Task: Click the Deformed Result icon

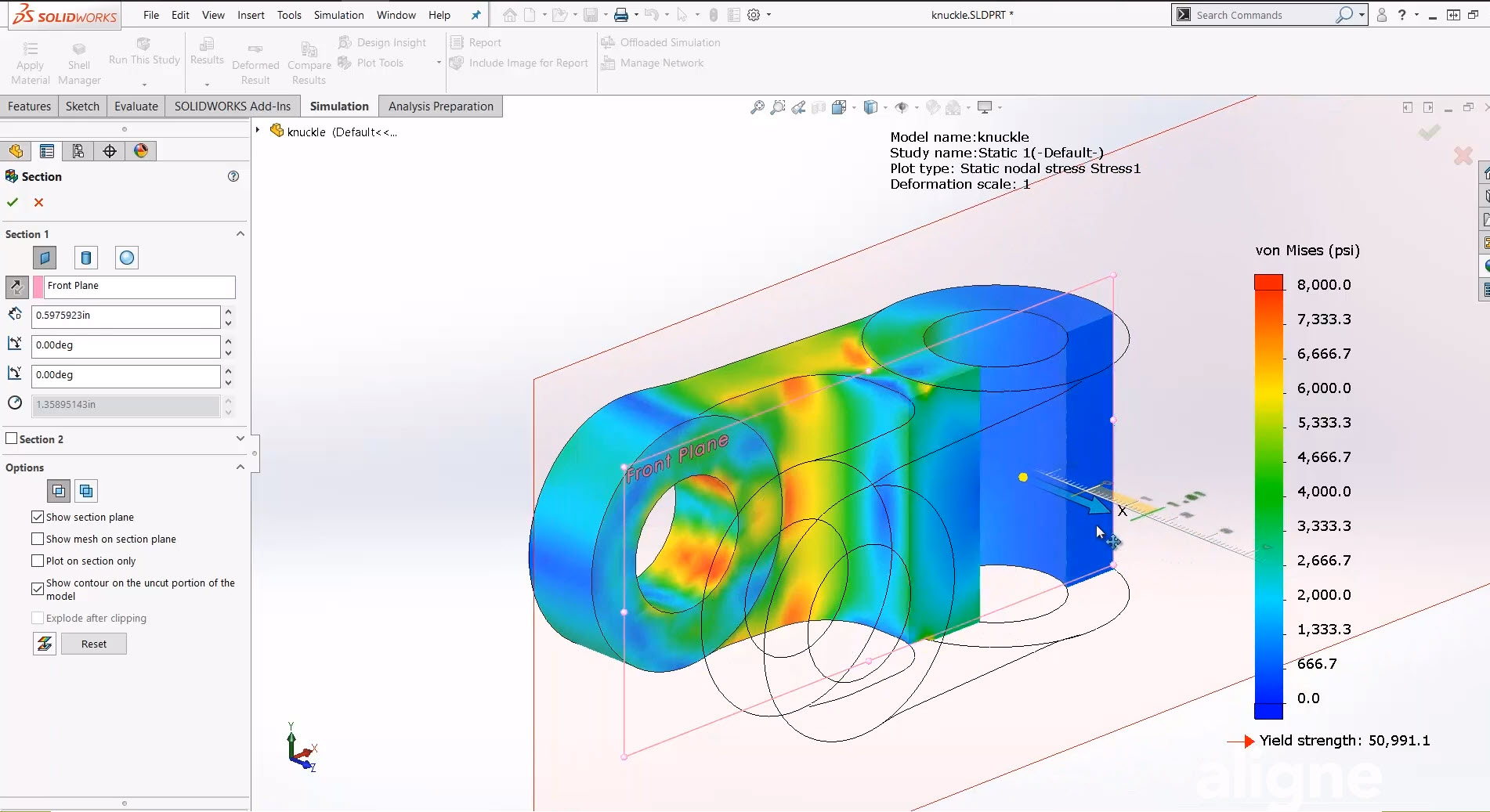Action: click(x=255, y=60)
